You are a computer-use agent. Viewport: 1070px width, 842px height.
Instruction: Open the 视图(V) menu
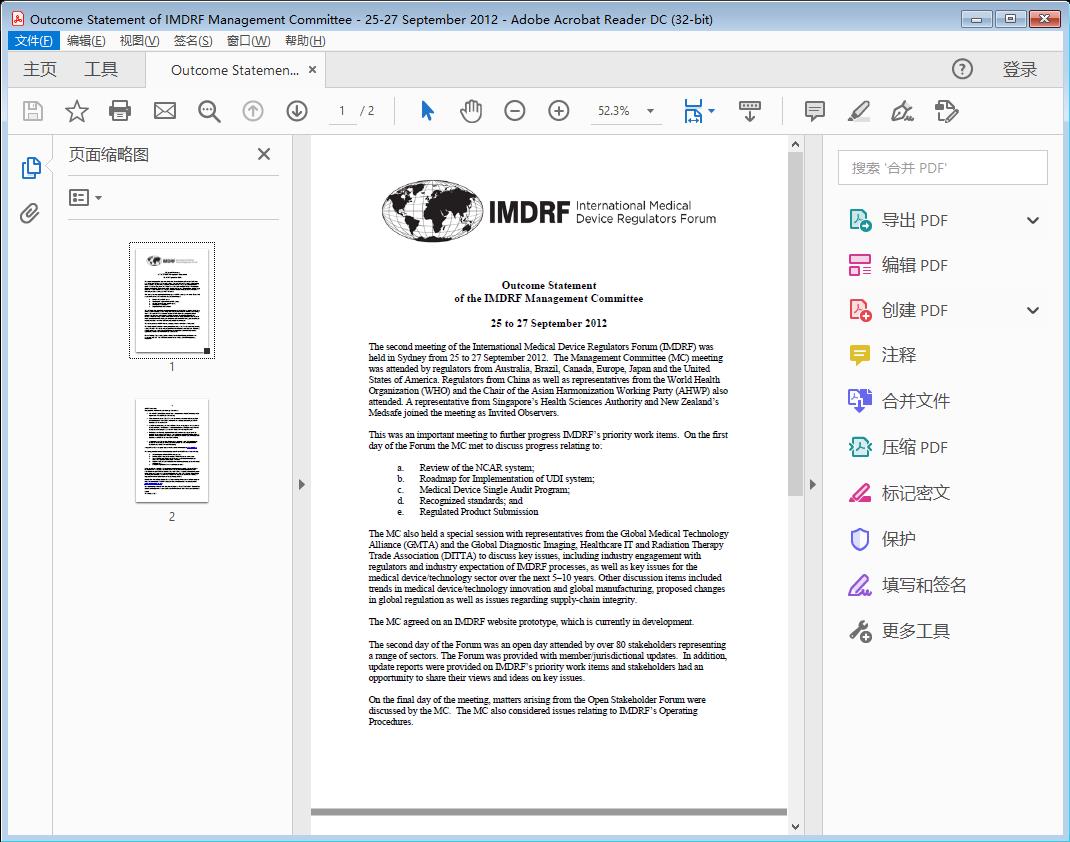[x=139, y=41]
